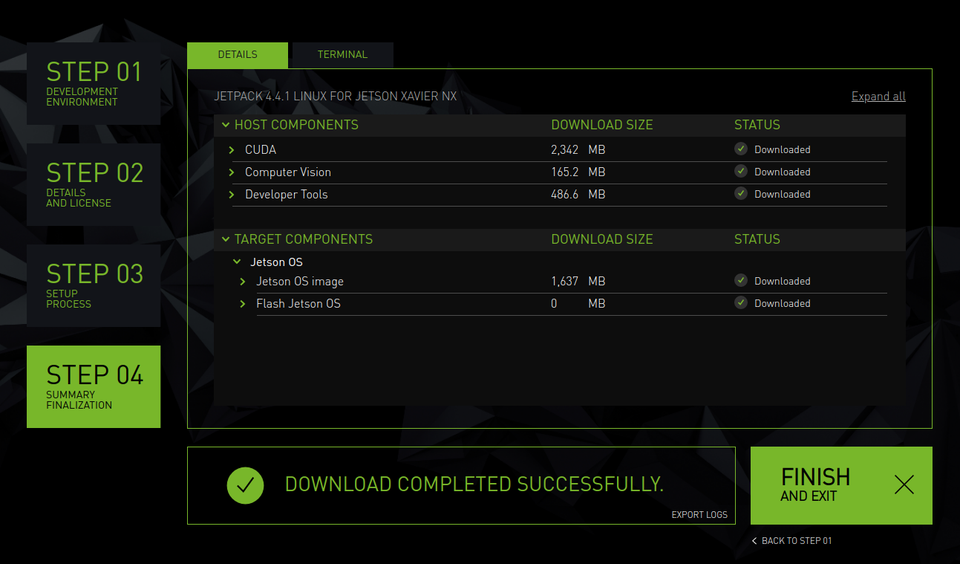Click the Jetson OS image downloaded checkmark

click(741, 280)
